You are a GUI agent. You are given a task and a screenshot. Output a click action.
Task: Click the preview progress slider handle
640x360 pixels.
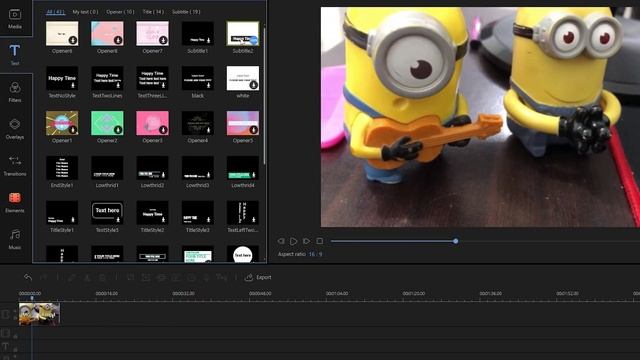click(x=456, y=241)
